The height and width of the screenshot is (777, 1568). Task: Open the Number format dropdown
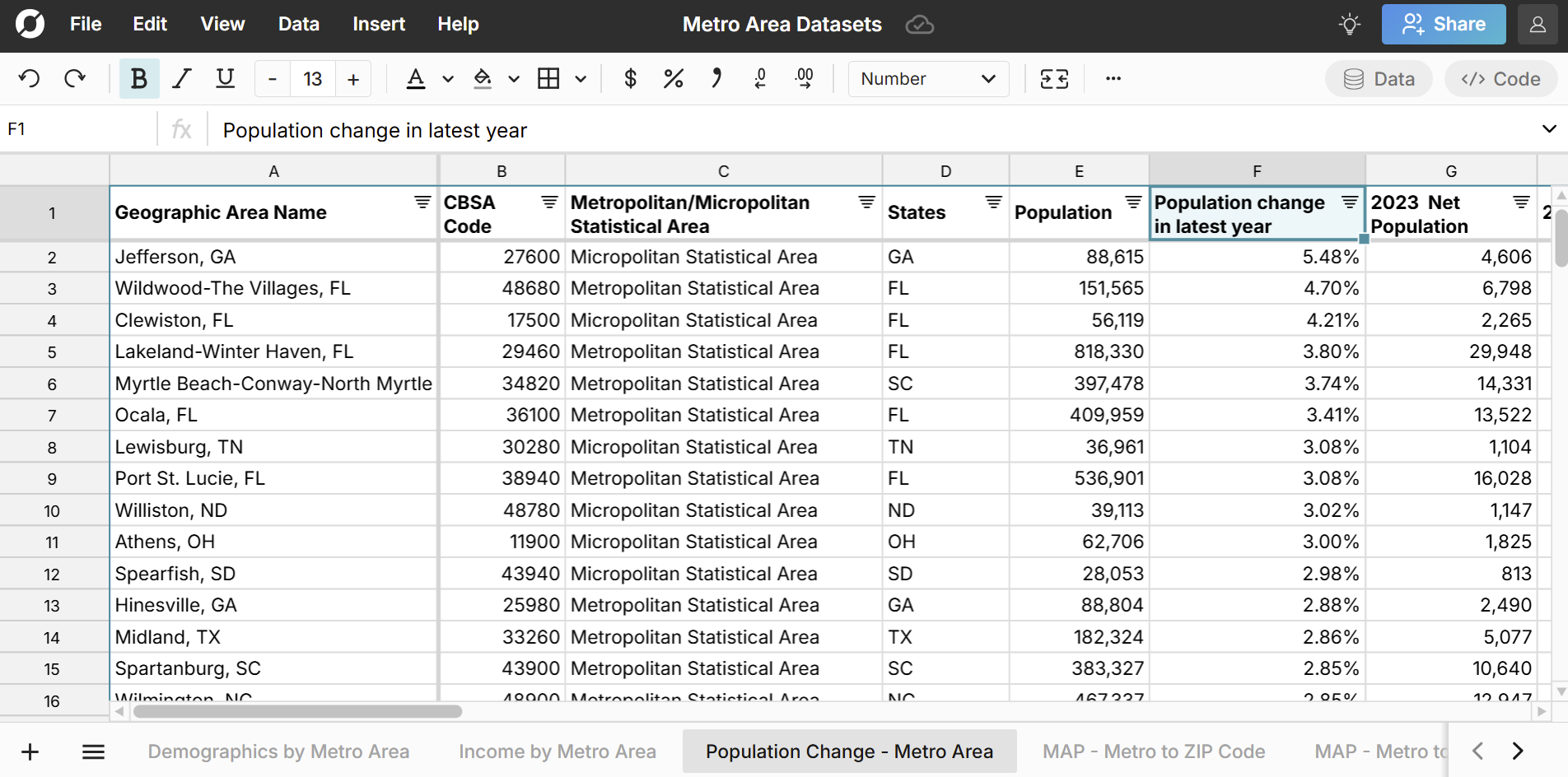click(x=928, y=79)
